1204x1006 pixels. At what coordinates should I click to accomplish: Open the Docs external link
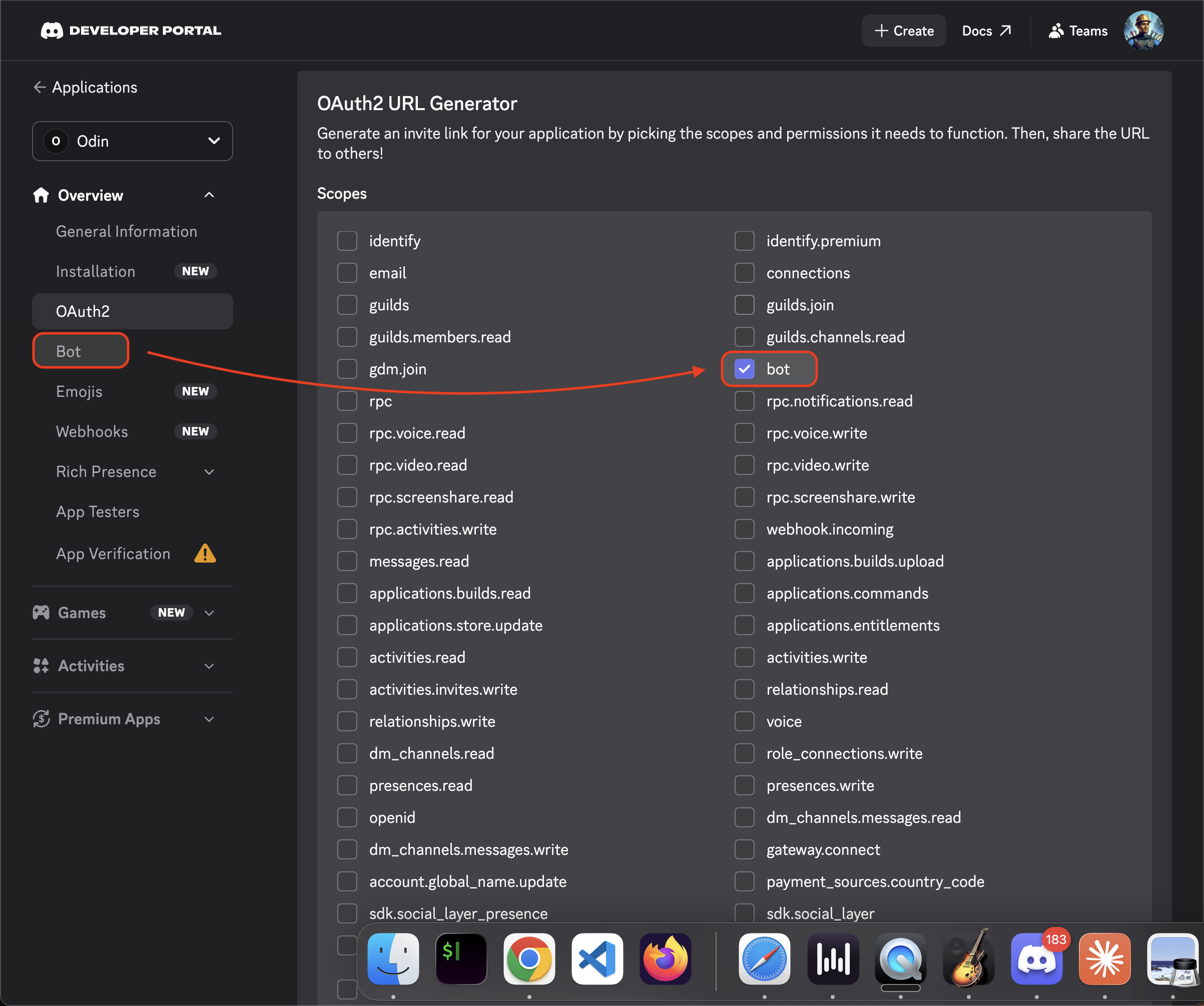click(987, 31)
